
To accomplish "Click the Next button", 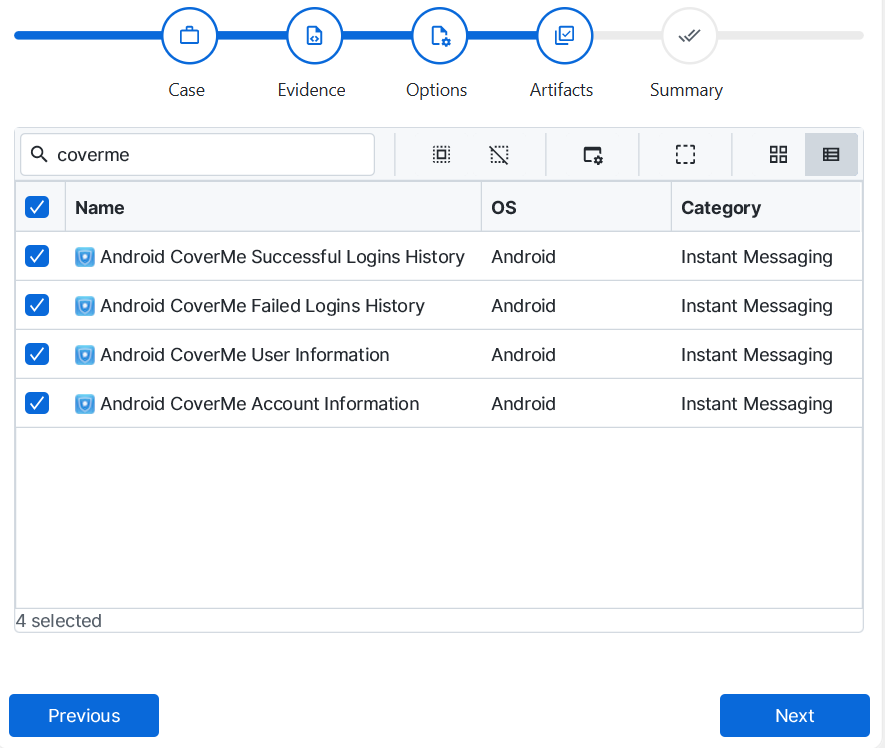I will [794, 716].
